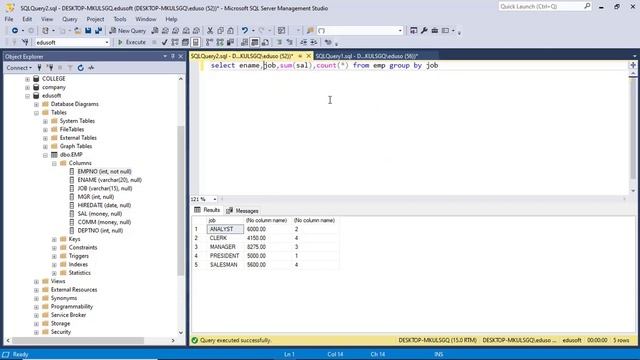Click the New Query toolbar button
Image resolution: width=640 pixels, height=360 pixels.
[128, 31]
